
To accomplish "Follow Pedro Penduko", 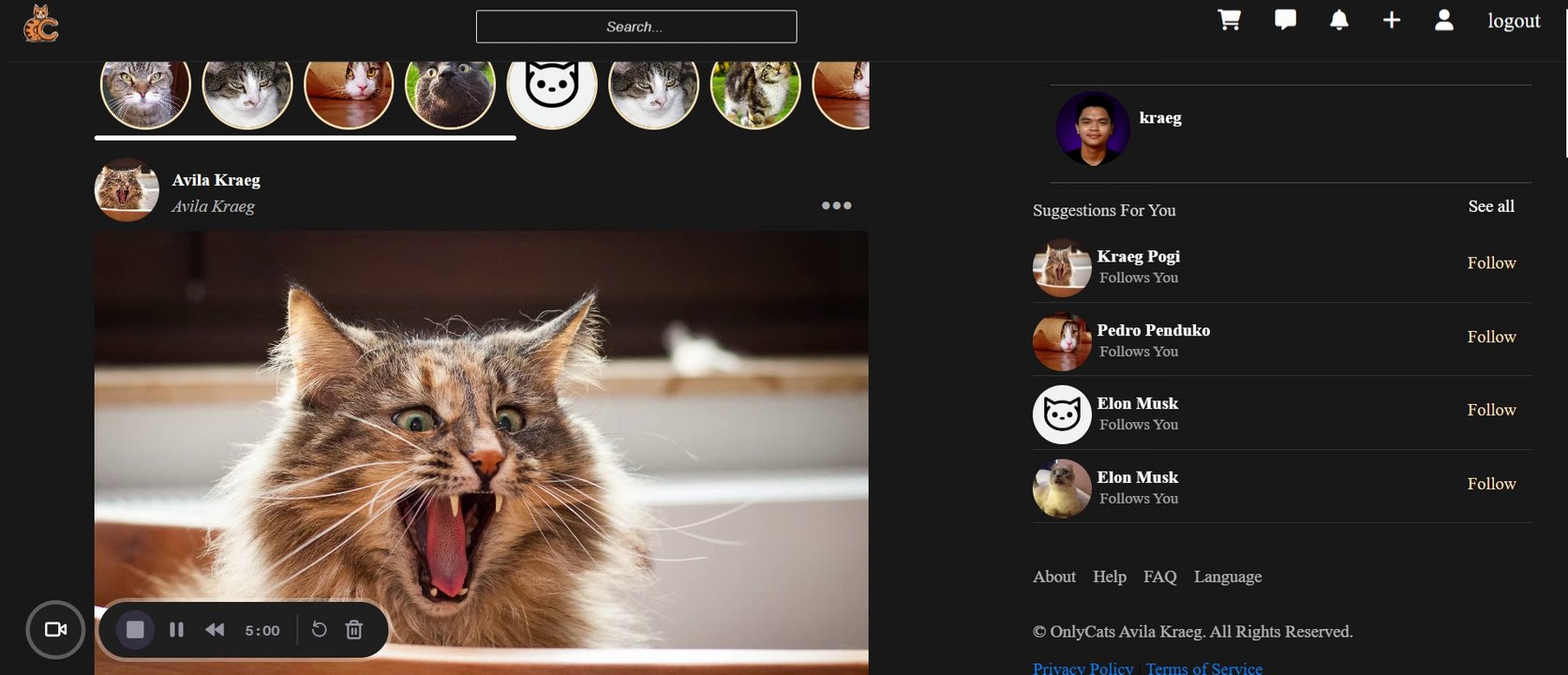I will (1491, 337).
